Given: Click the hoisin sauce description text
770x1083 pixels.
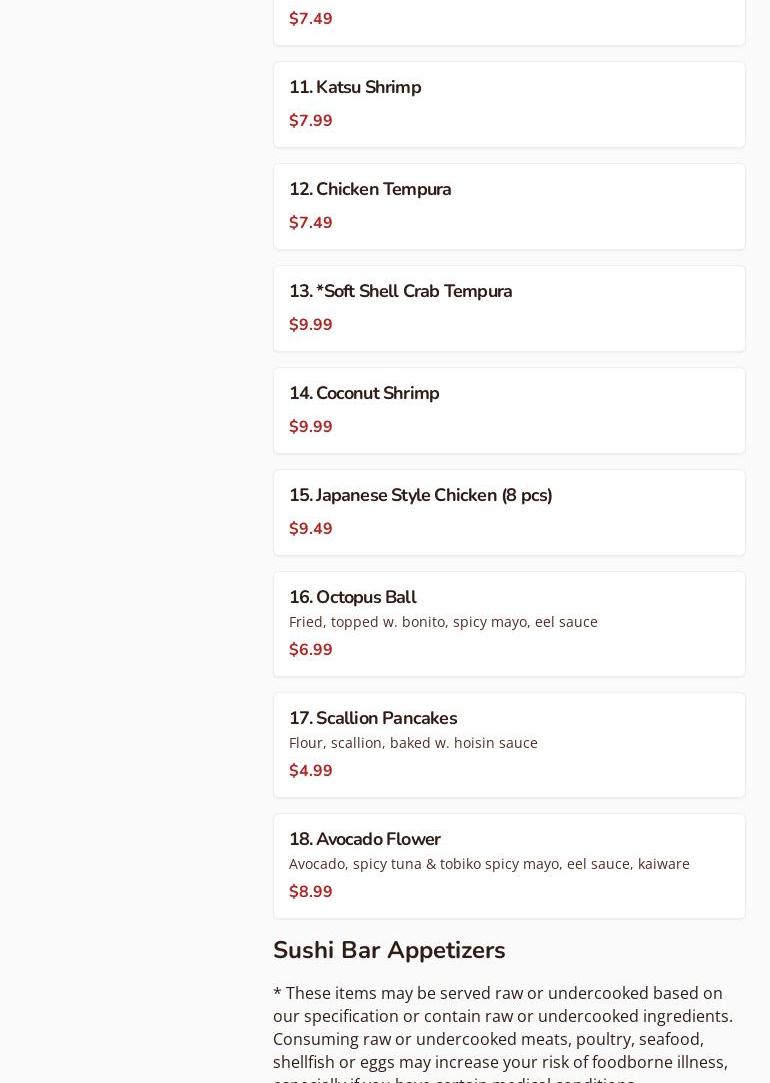Looking at the screenshot, I should tap(413, 743).
